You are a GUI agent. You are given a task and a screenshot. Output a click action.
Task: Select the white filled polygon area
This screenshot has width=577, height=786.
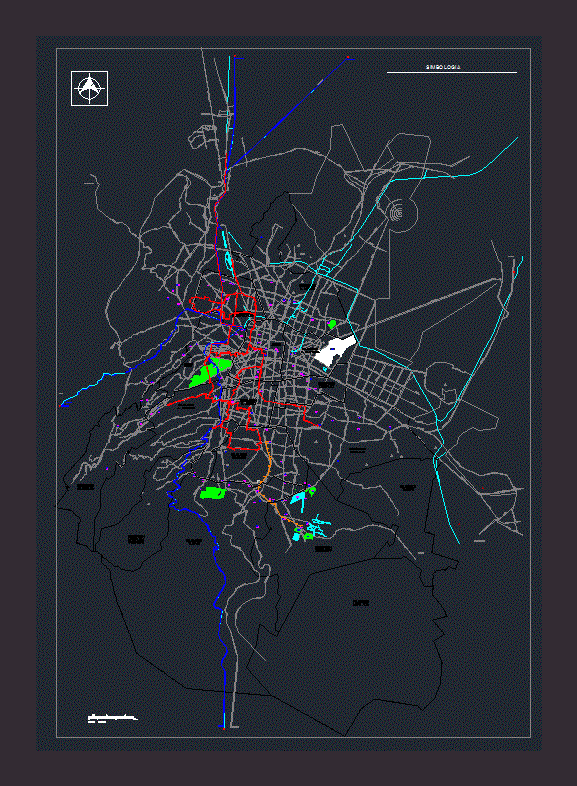click(x=335, y=350)
